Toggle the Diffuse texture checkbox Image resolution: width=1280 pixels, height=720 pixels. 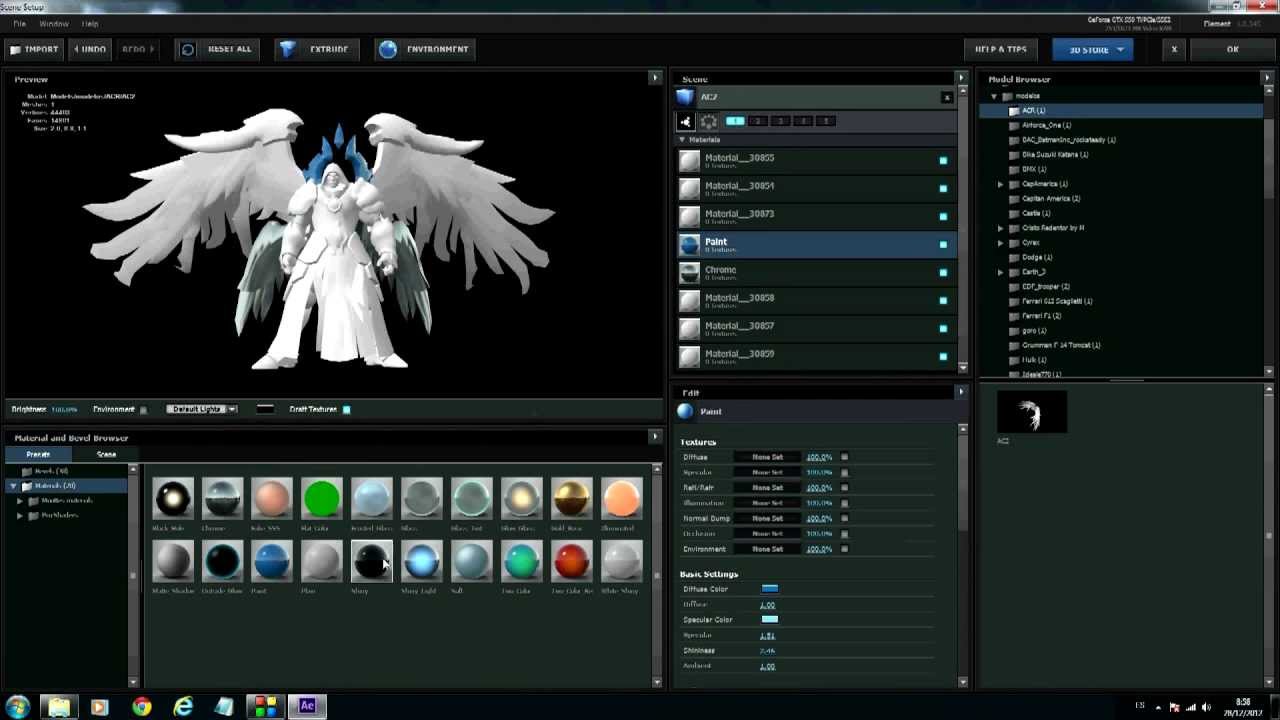tap(844, 457)
